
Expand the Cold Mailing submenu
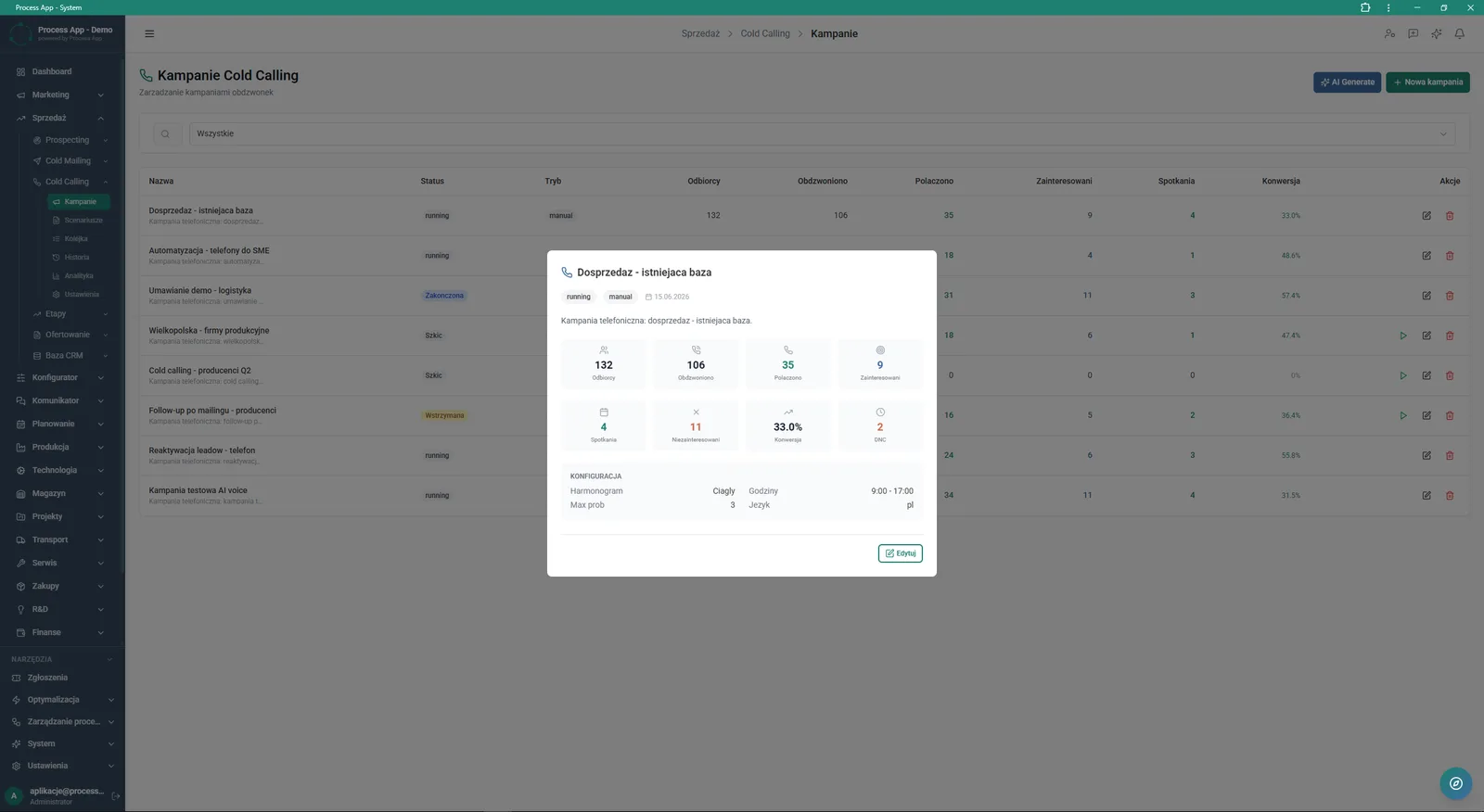70,160
